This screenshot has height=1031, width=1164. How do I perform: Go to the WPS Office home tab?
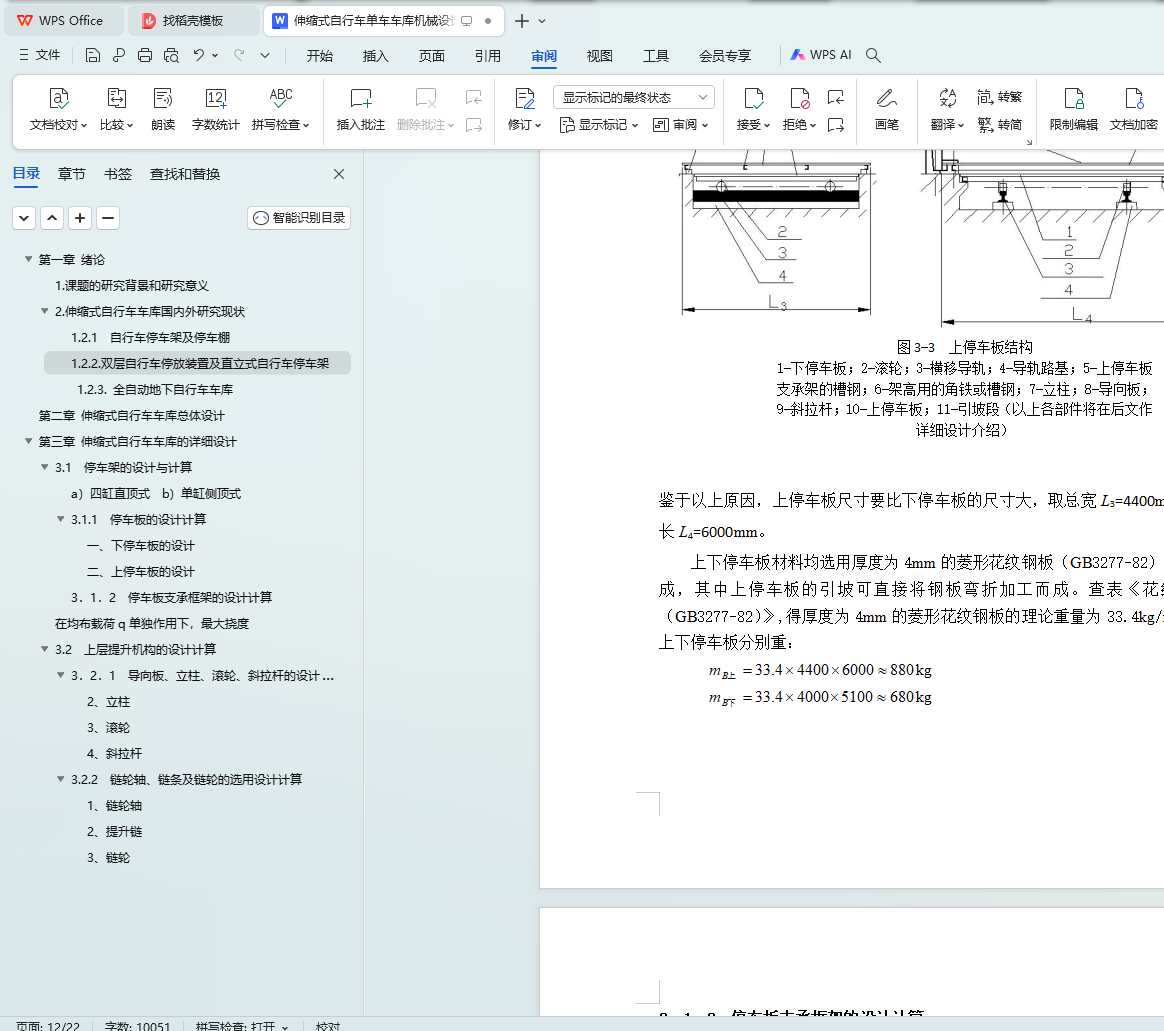(x=63, y=21)
